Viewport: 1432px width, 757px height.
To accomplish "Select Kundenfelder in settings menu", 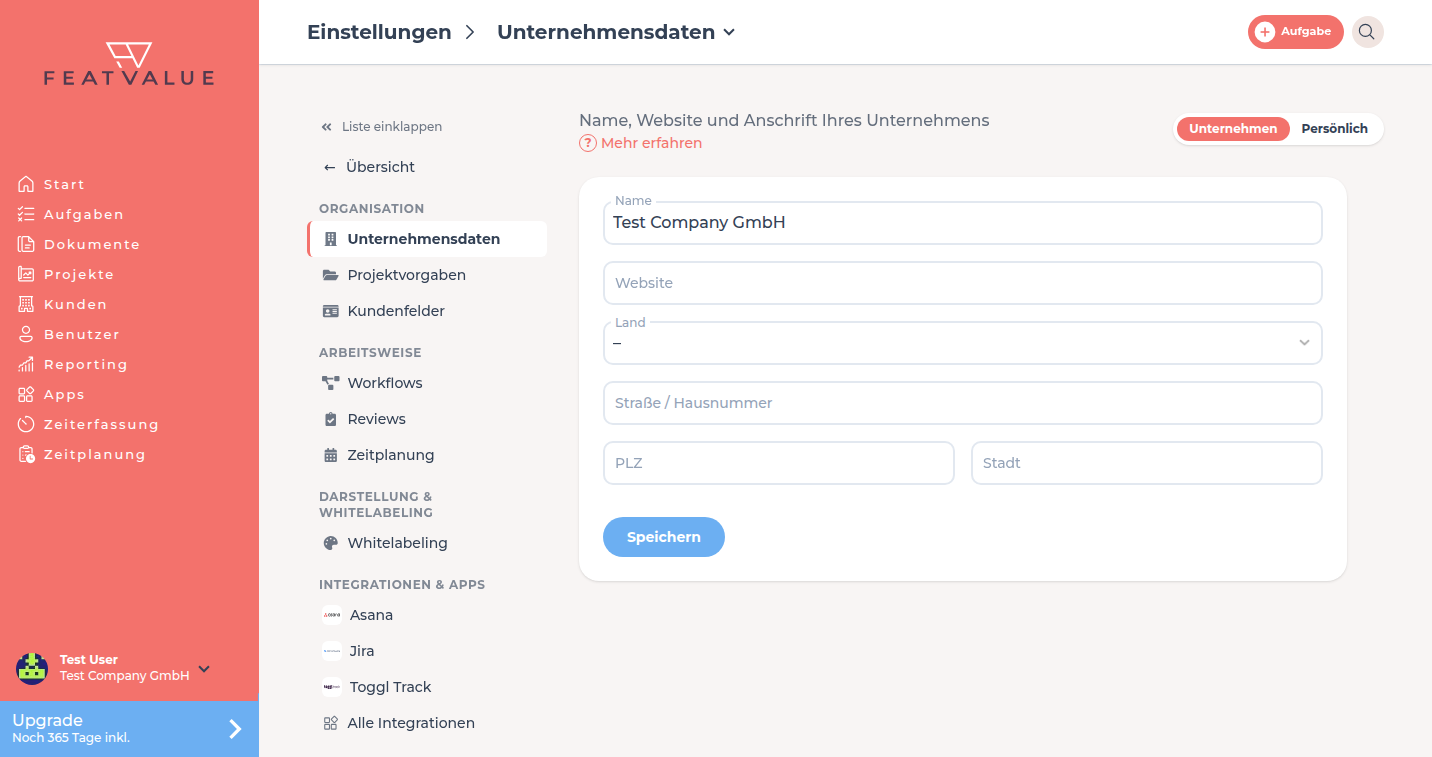I will pos(427,311).
